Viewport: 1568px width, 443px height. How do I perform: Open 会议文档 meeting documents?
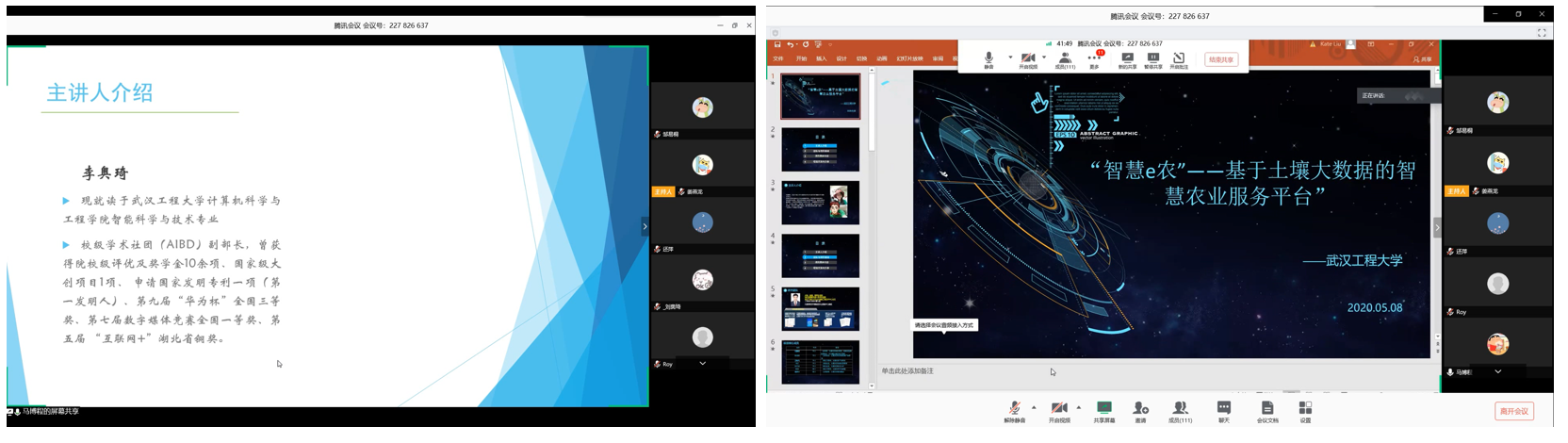coord(1266,408)
